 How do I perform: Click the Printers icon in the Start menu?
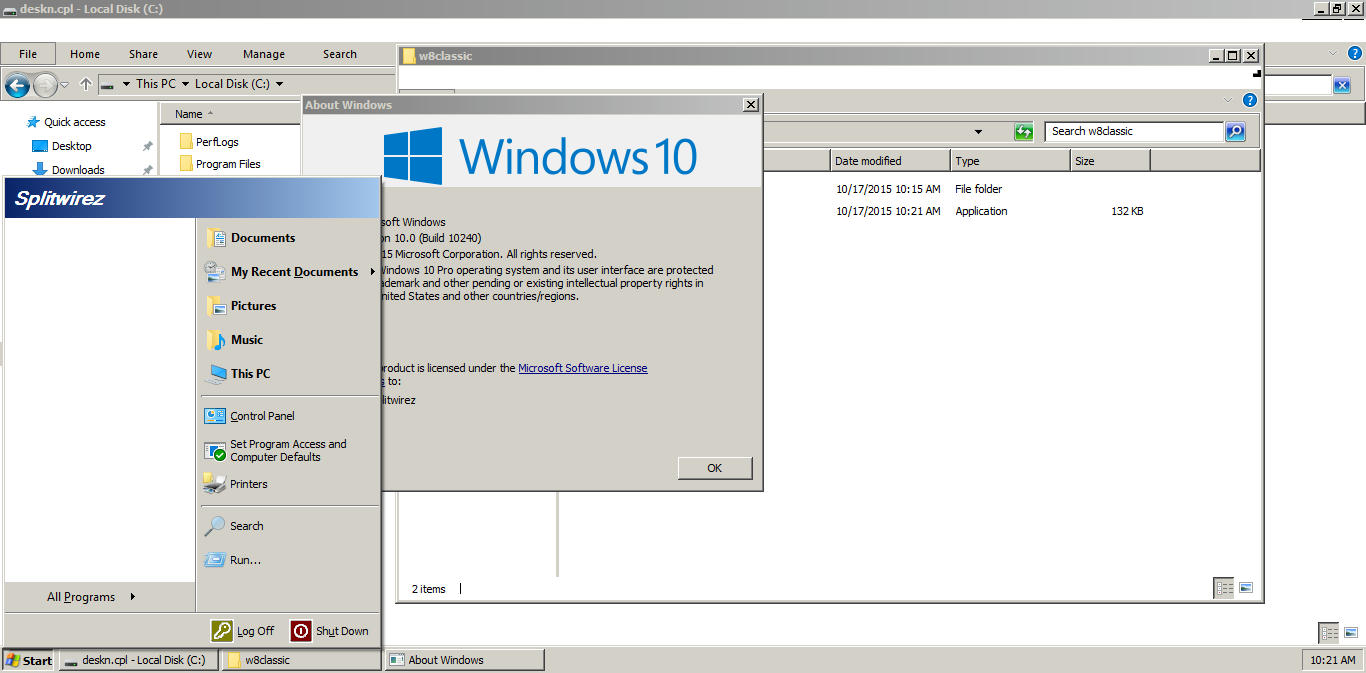coord(212,483)
